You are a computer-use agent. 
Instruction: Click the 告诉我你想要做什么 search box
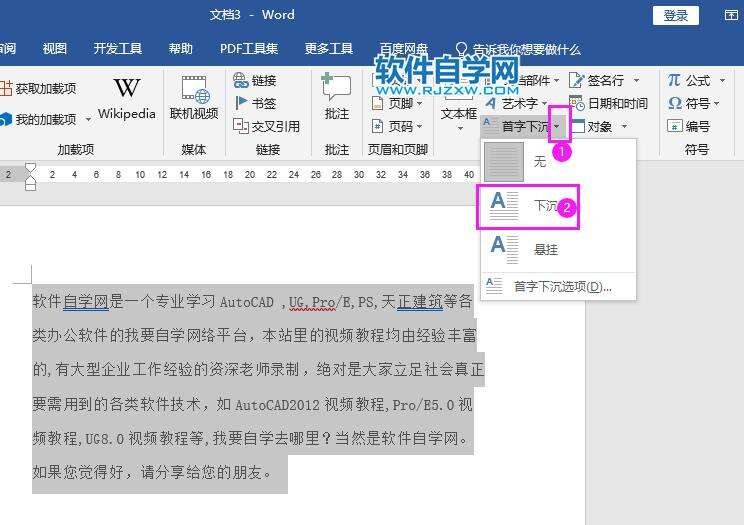(518, 49)
